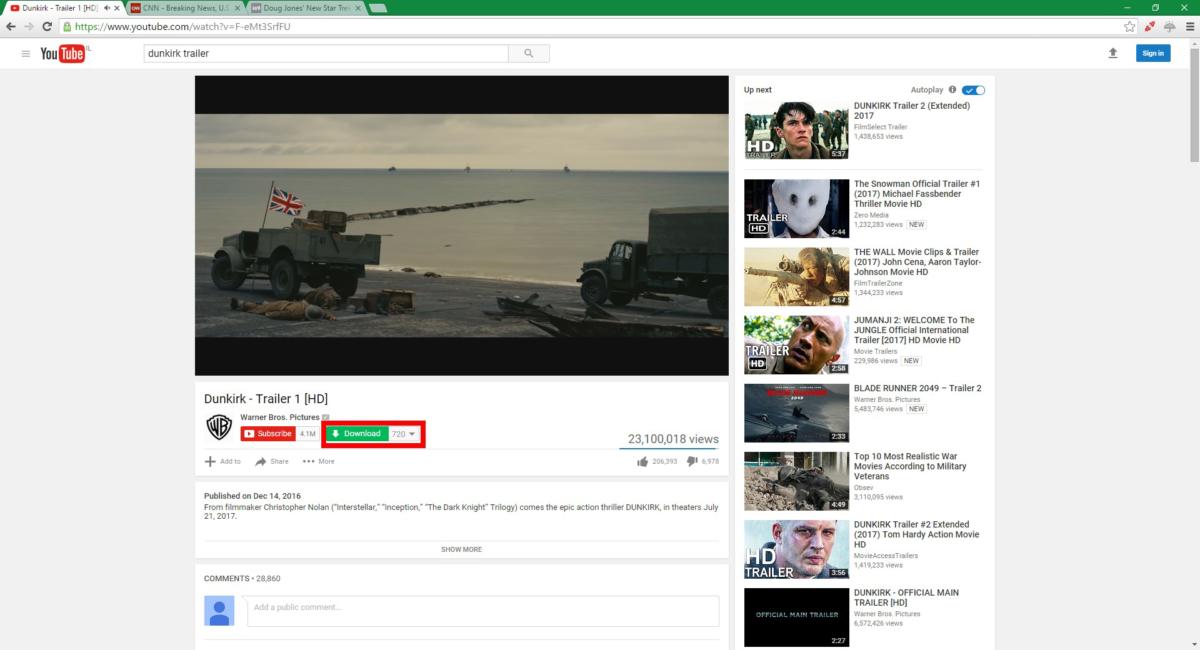Switch to the Doug Jones' New Star Trek tab
Screen dimensions: 1200x650
[x=304, y=8]
